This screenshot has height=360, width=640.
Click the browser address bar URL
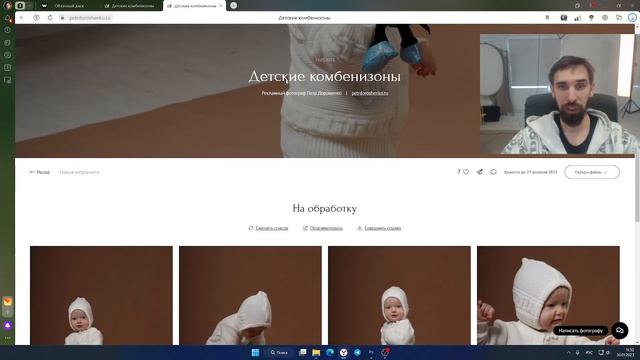coord(90,18)
